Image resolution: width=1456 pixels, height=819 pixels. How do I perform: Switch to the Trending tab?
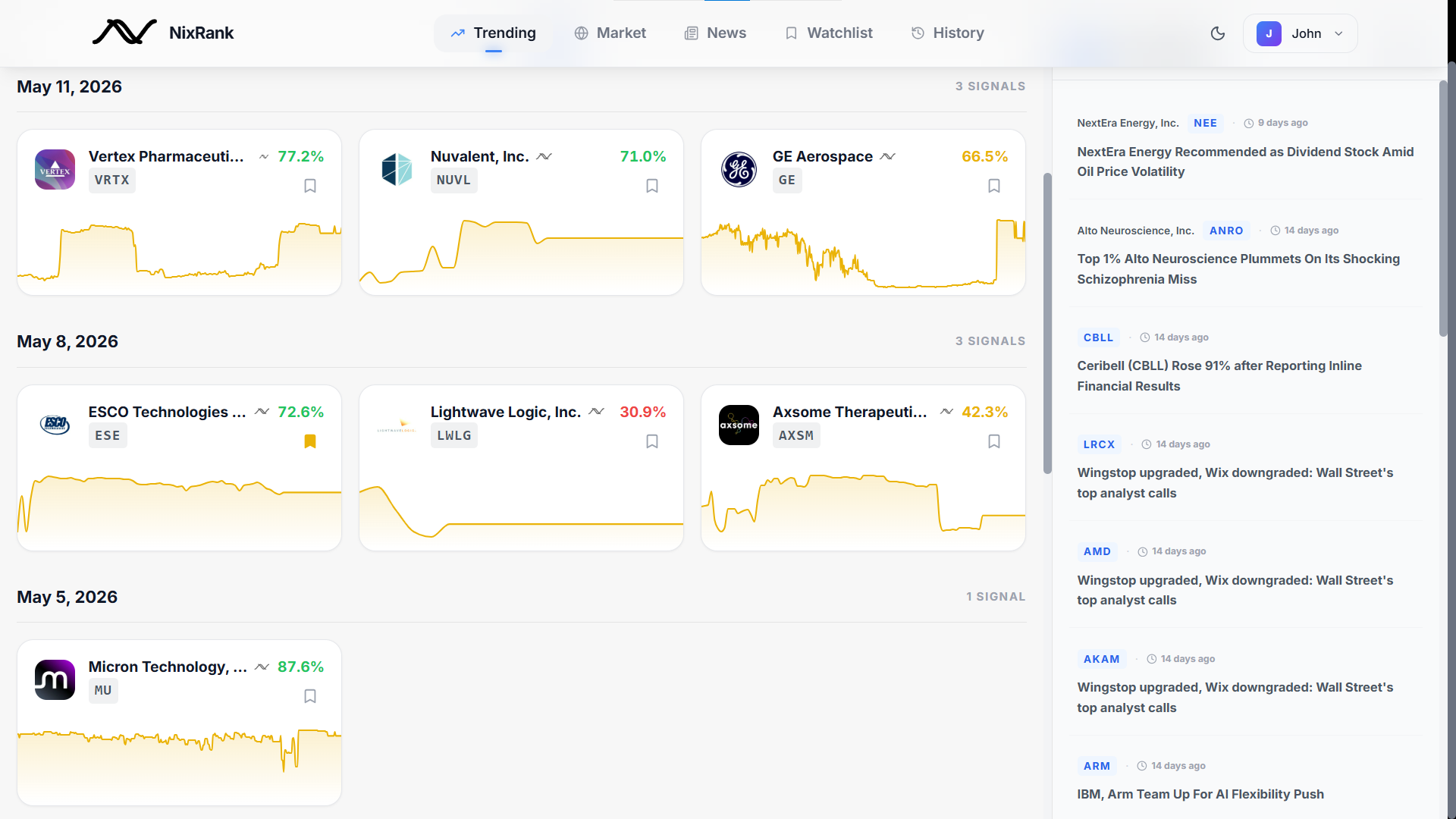tap(493, 33)
